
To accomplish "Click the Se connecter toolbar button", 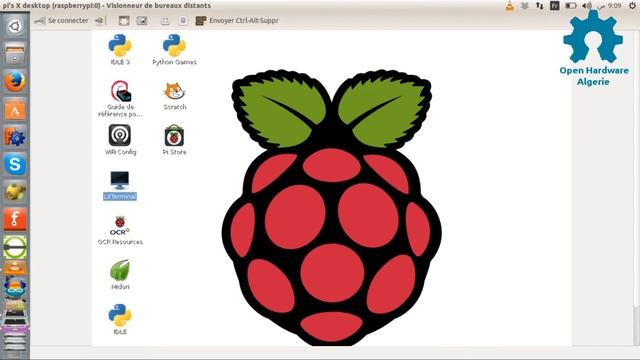I will (61, 20).
